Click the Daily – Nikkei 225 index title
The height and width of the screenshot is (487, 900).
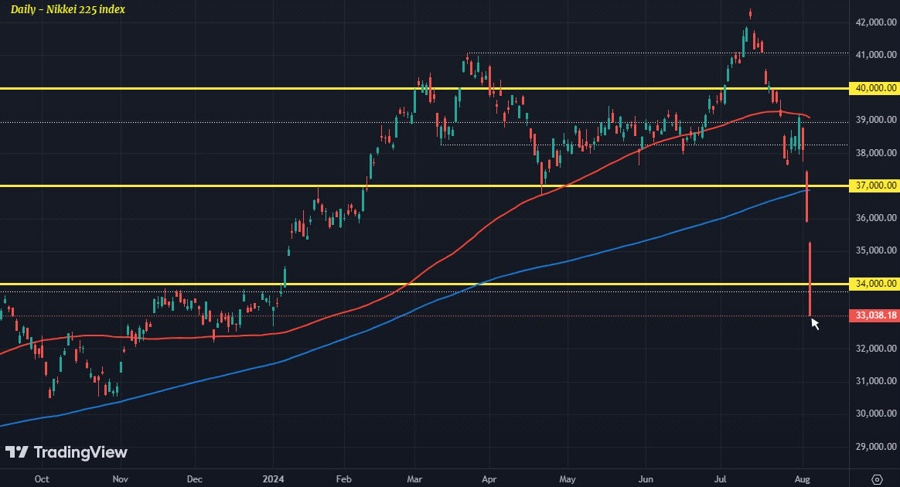point(68,9)
